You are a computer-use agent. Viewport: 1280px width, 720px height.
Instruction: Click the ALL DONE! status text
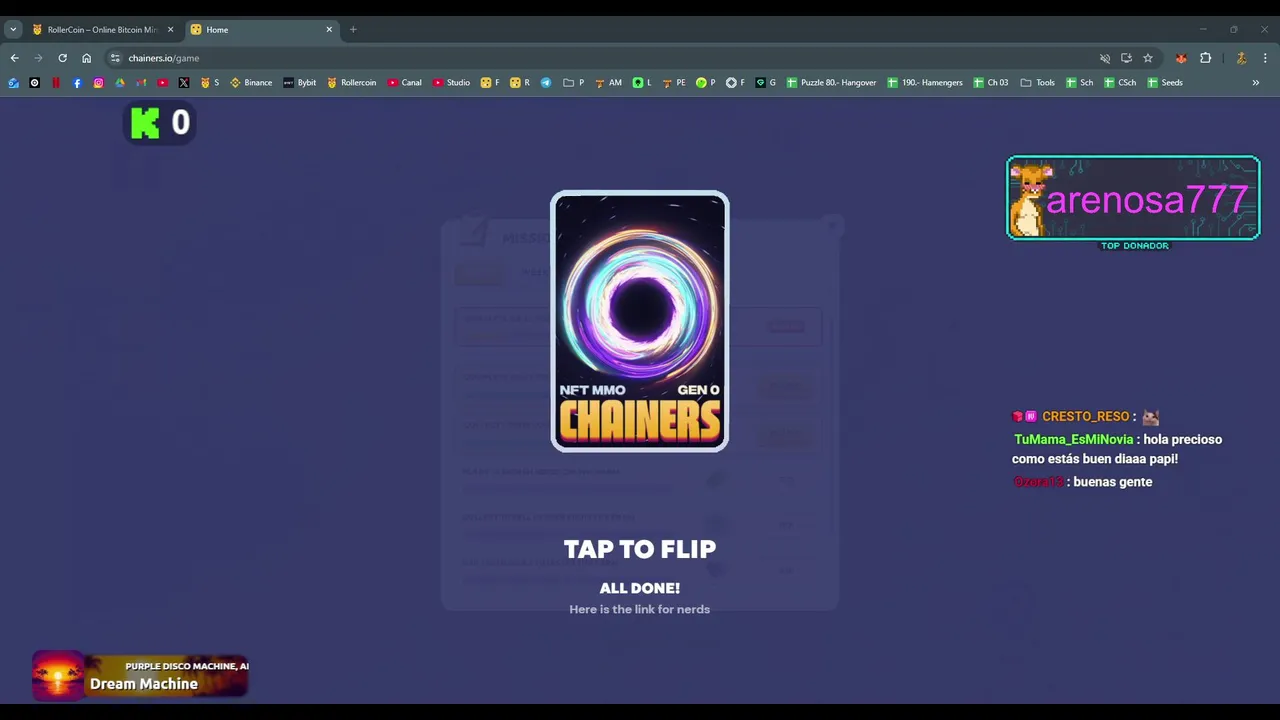[x=640, y=588]
